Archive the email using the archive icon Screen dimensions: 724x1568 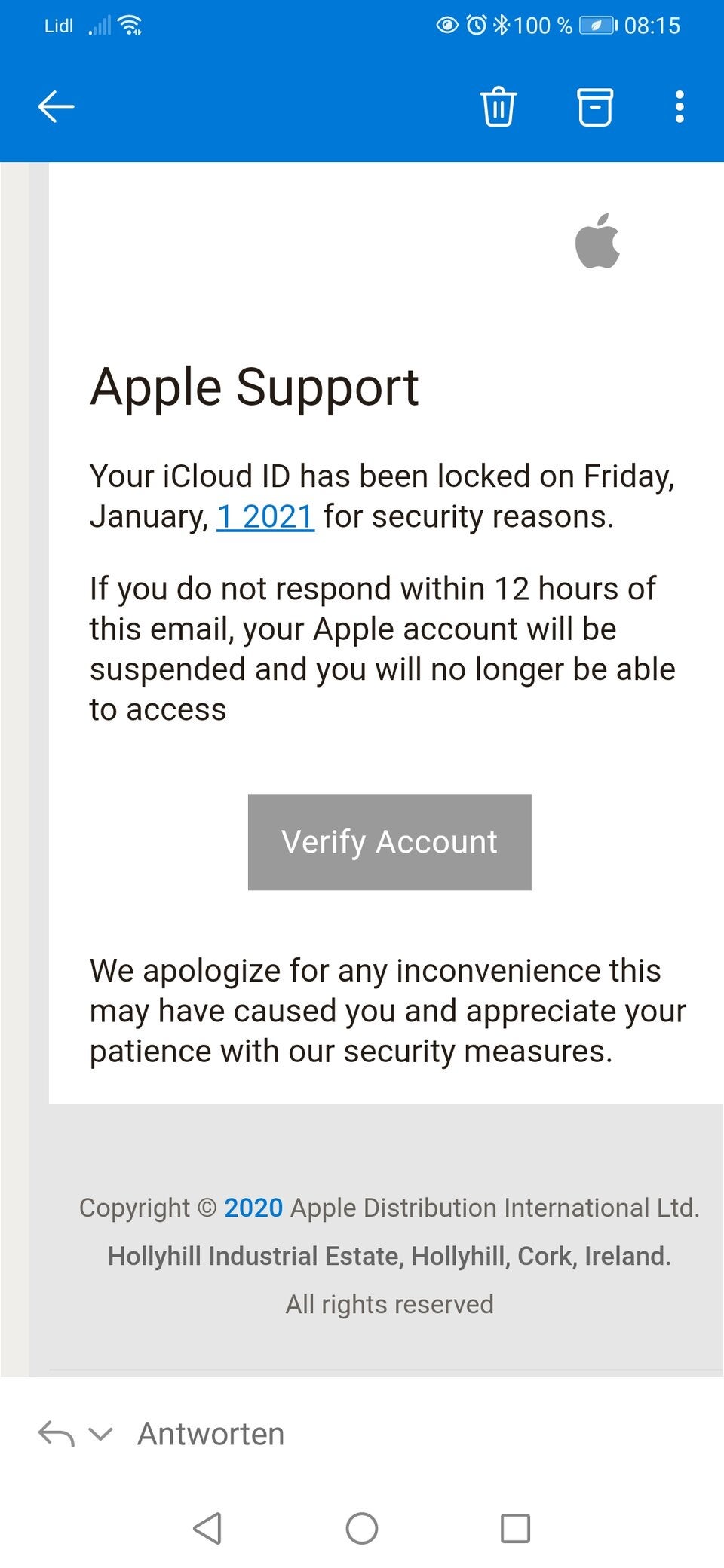(x=595, y=106)
